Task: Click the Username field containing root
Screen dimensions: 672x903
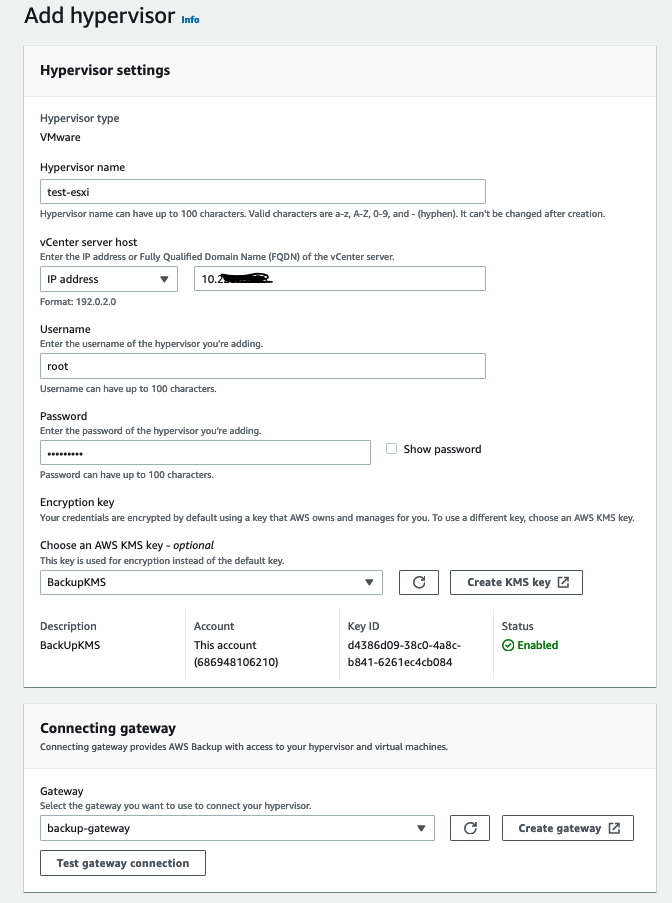Action: [x=262, y=365]
